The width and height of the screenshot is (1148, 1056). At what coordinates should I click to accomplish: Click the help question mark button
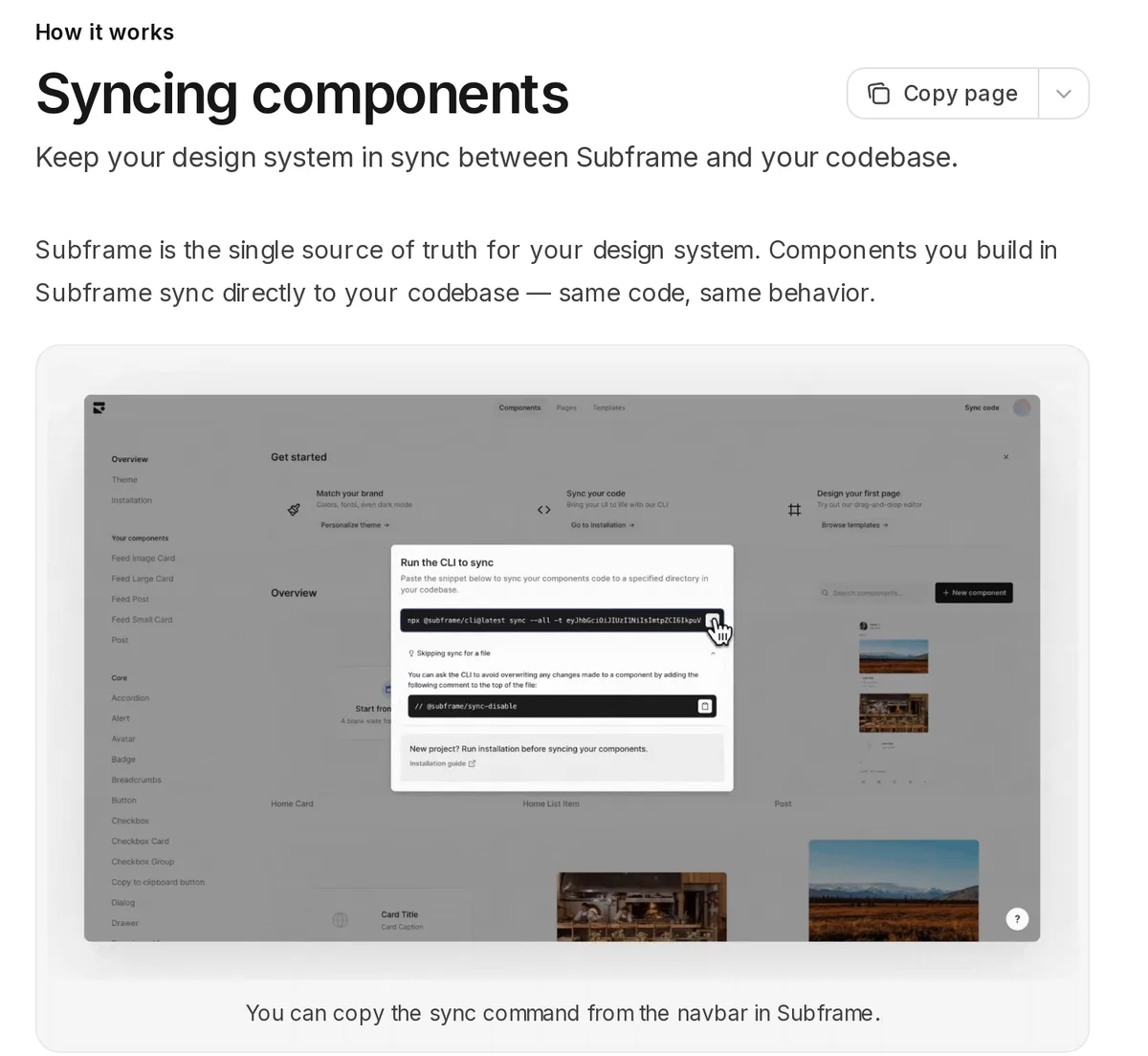(x=1017, y=919)
